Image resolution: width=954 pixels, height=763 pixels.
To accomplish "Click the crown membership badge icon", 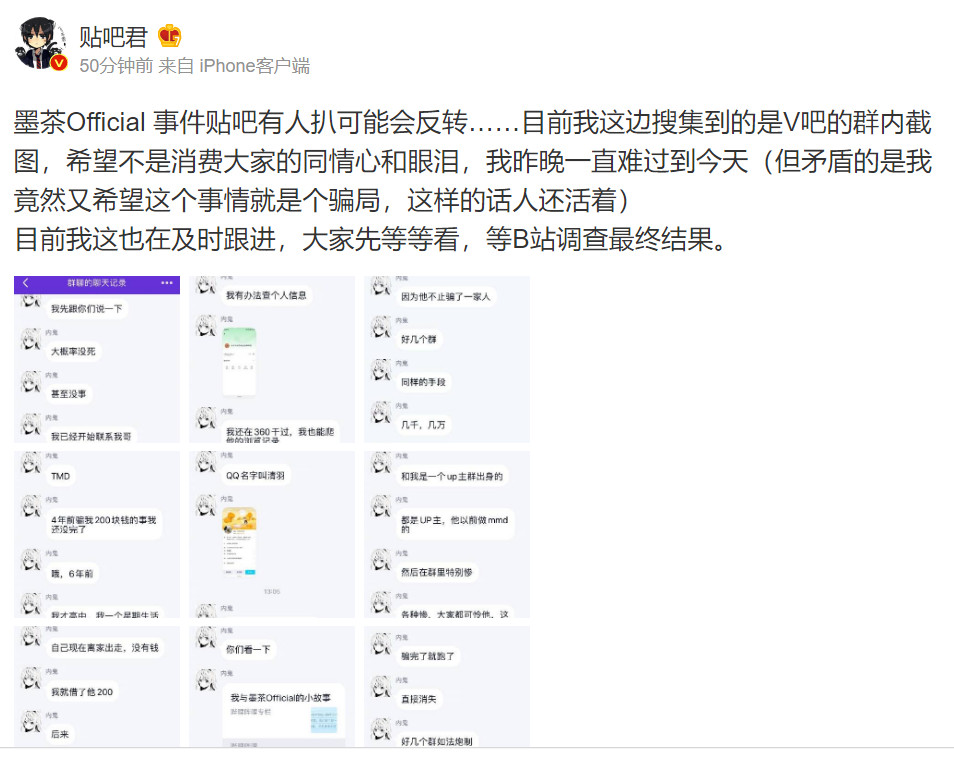I will click(x=170, y=37).
